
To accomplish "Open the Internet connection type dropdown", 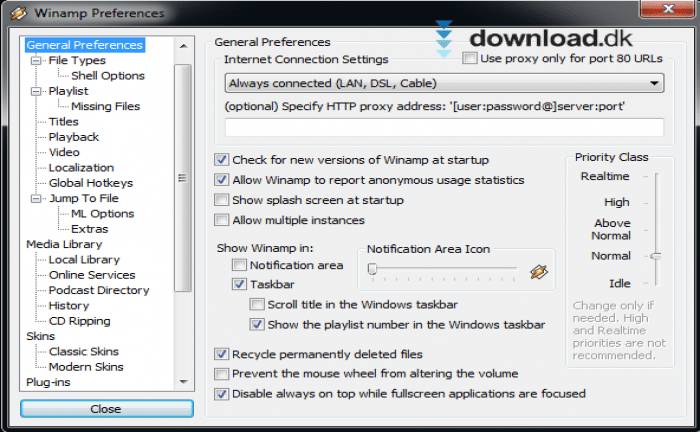I will click(x=444, y=83).
